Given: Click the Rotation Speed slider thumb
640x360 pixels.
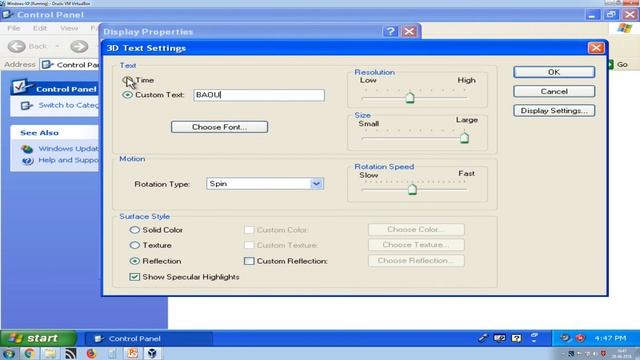Looking at the screenshot, I should (x=412, y=189).
